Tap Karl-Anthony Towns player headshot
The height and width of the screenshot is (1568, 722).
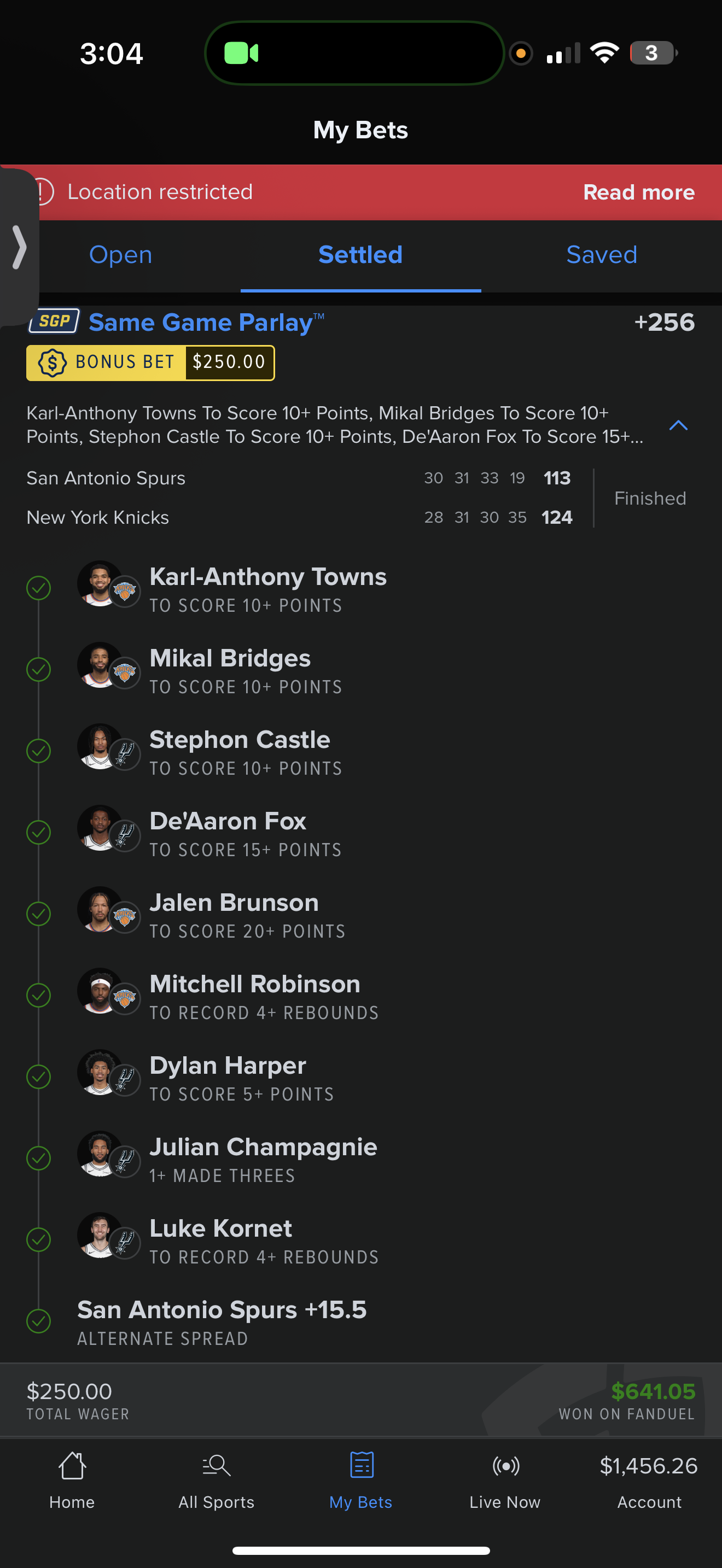tap(98, 583)
